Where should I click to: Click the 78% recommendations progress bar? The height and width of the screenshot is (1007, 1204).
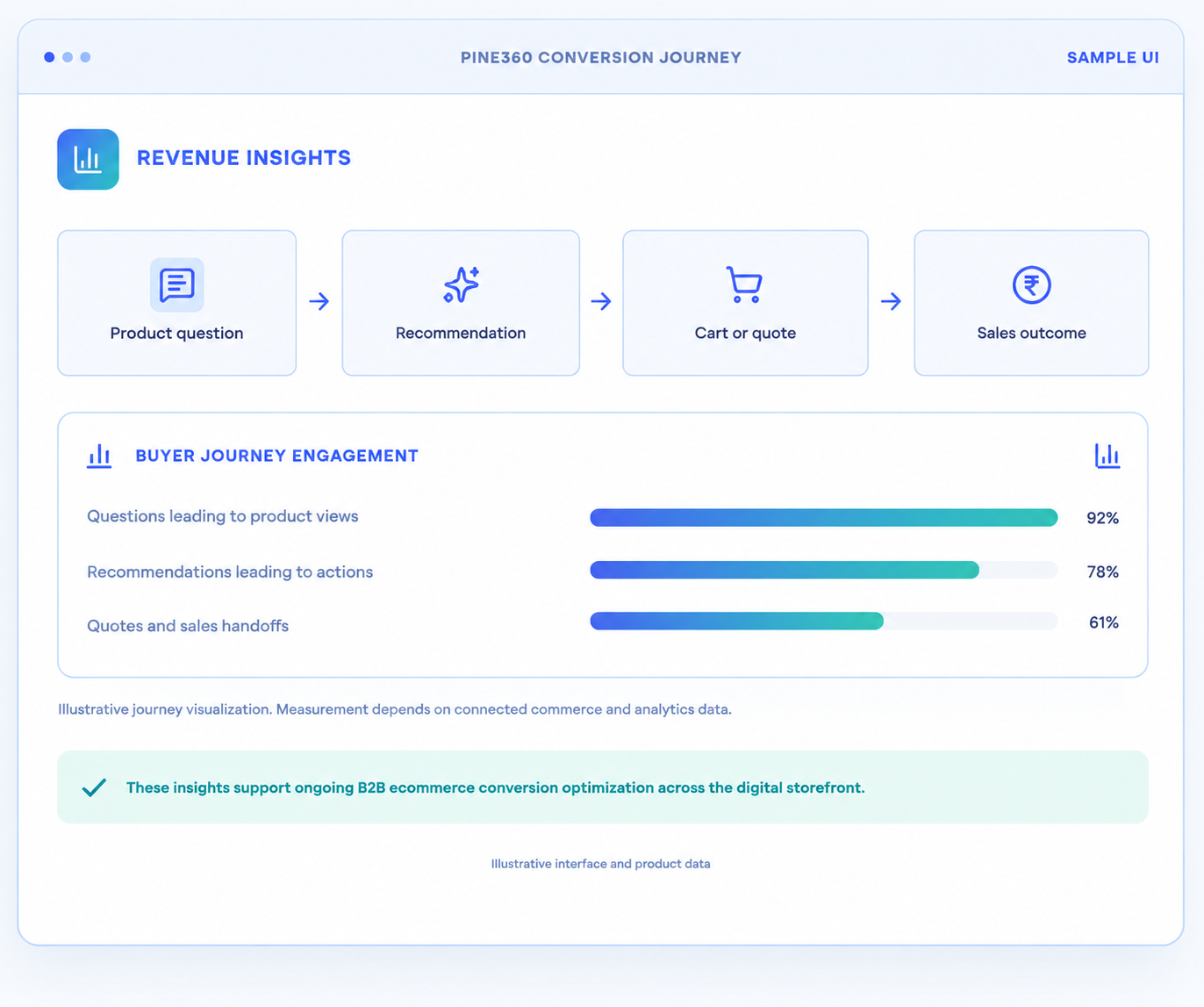824,571
